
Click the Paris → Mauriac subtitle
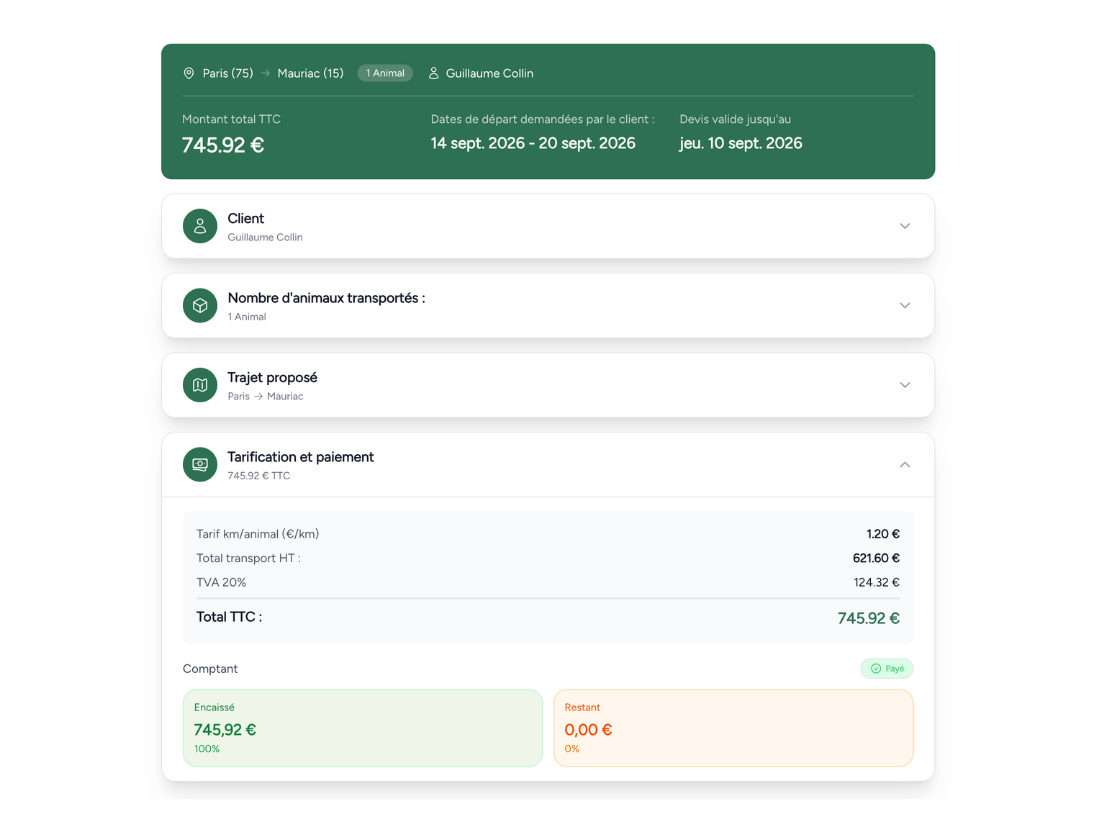pos(265,397)
